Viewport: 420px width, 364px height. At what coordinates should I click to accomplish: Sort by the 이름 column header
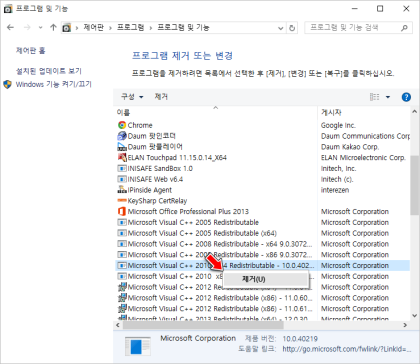(x=215, y=112)
